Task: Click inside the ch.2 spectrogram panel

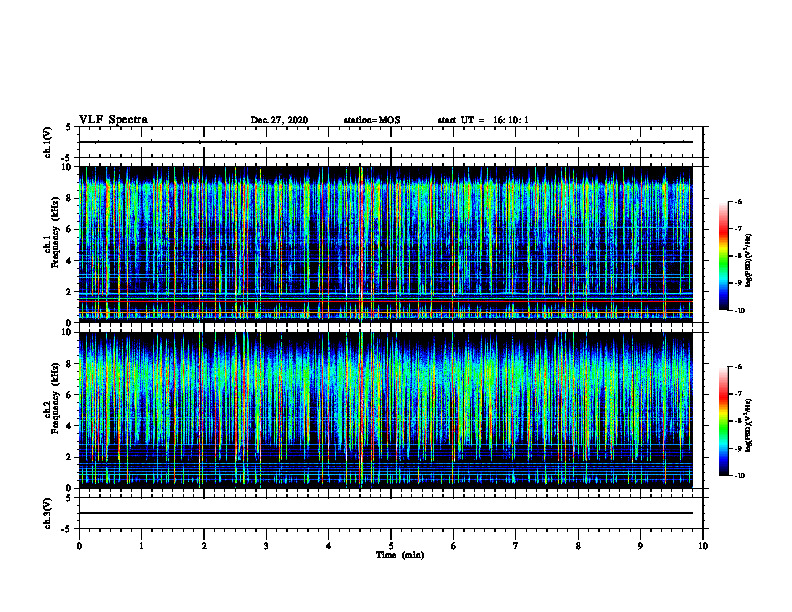Action: coord(386,410)
